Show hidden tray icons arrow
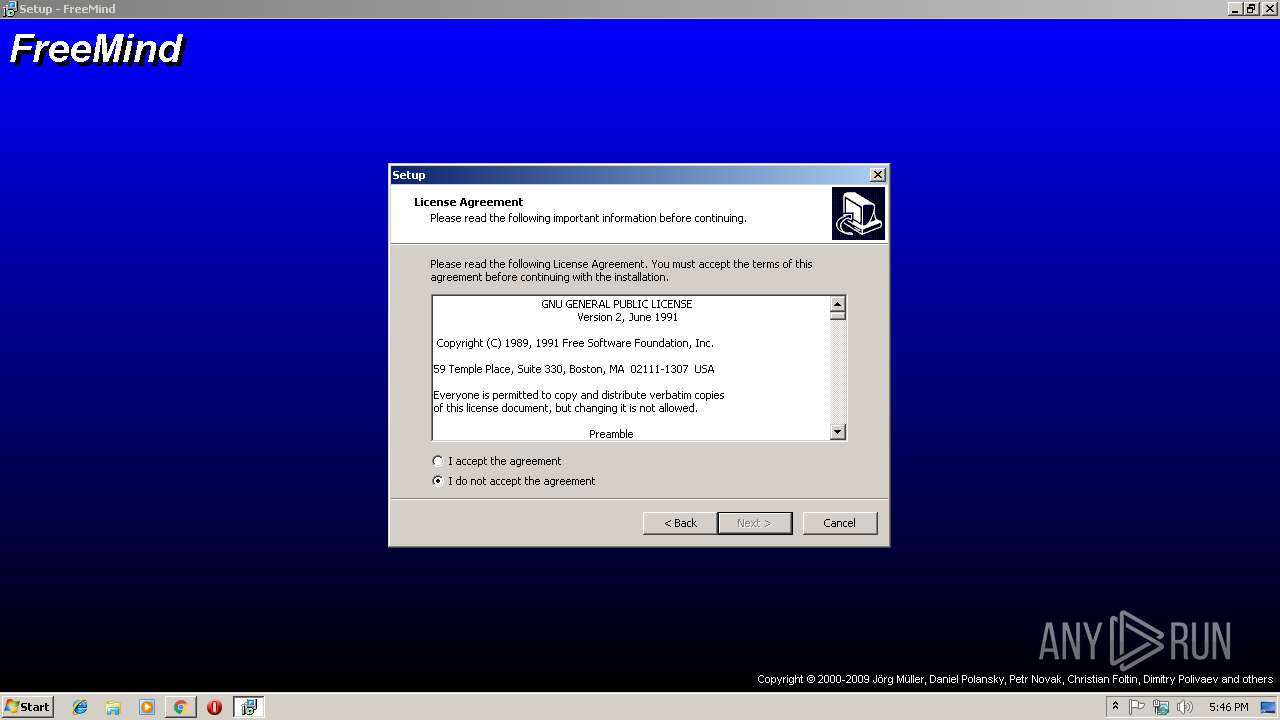 tap(1115, 707)
